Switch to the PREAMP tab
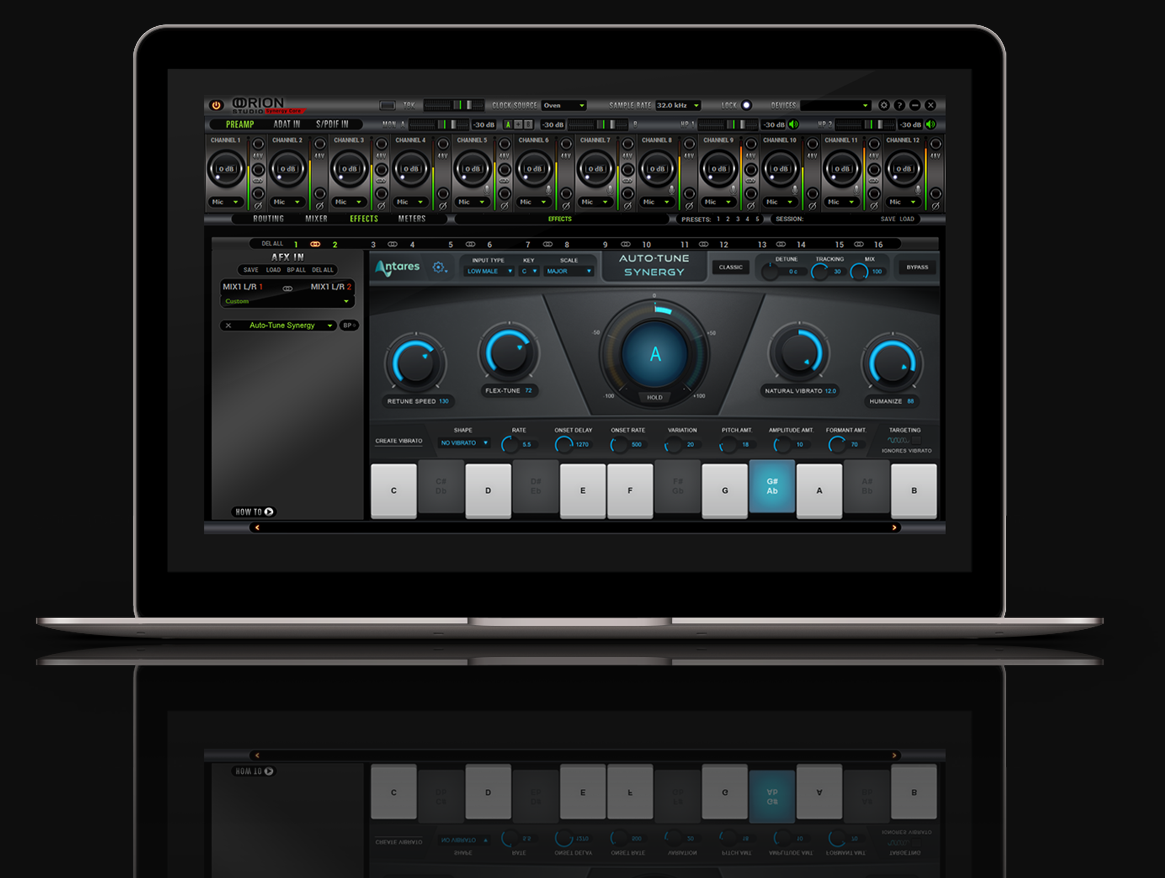Viewport: 1165px width, 878px height. tap(240, 124)
